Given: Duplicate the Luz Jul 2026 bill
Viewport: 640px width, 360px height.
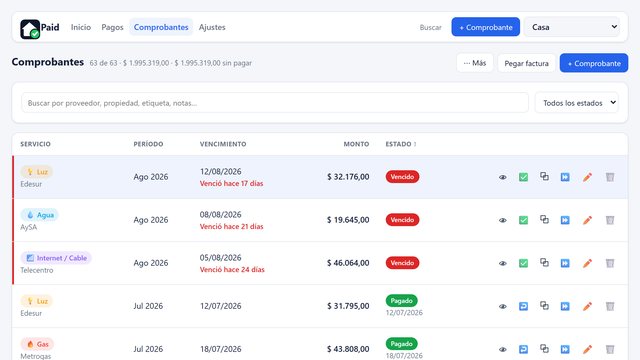Looking at the screenshot, I should tap(544, 306).
